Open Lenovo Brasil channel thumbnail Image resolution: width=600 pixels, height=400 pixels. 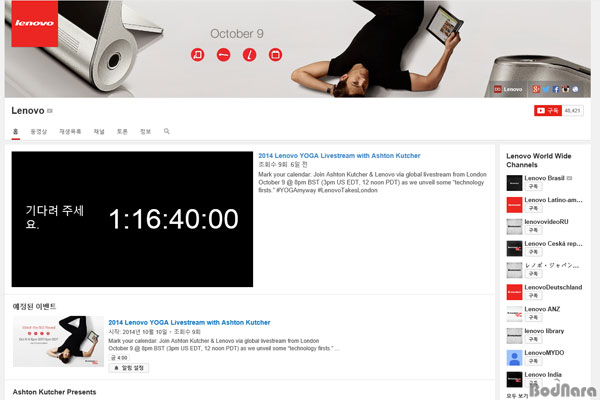click(514, 183)
